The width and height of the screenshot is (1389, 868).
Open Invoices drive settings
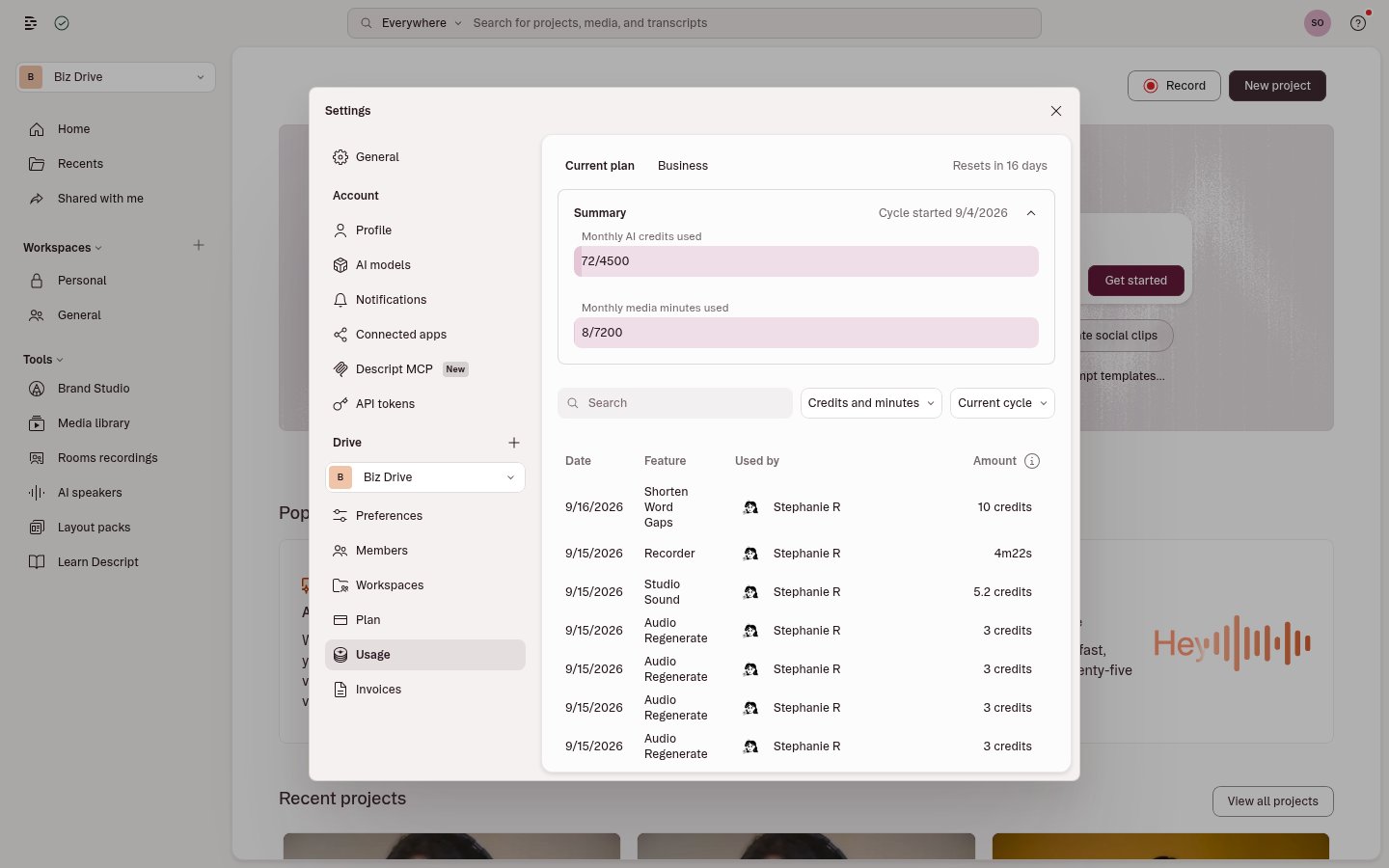pyautogui.click(x=425, y=690)
